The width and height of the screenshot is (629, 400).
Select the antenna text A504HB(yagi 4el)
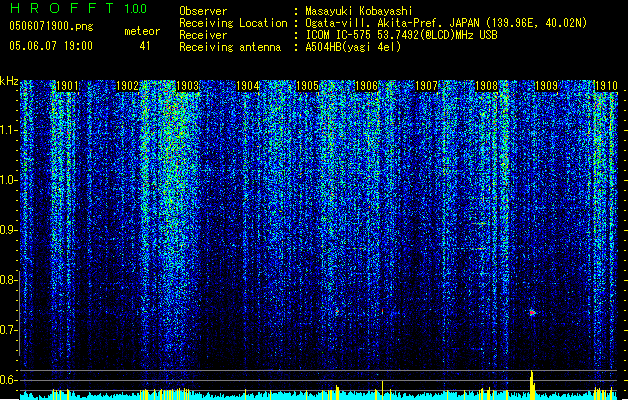353,47
